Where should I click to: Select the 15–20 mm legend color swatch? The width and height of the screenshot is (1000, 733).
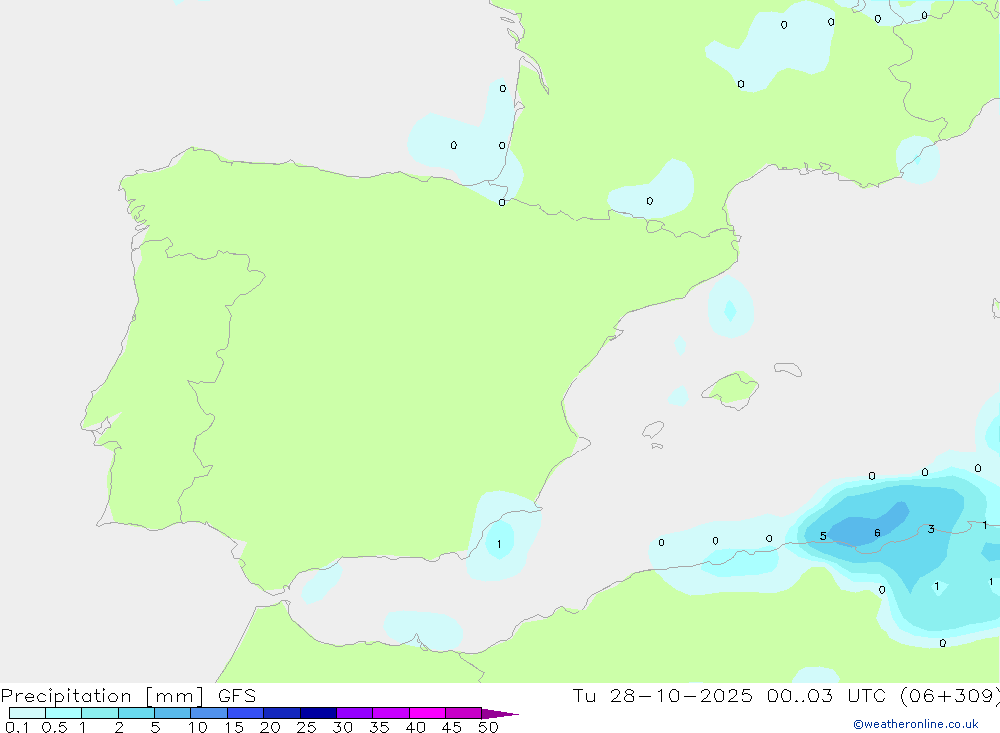pyautogui.click(x=245, y=713)
